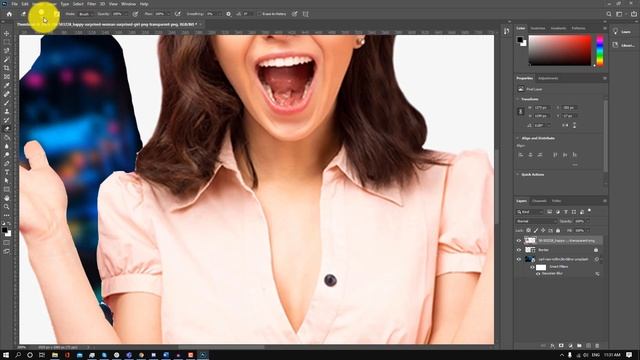Open the smoothing options gear icon
This screenshot has height=360, width=640.
[229, 14]
